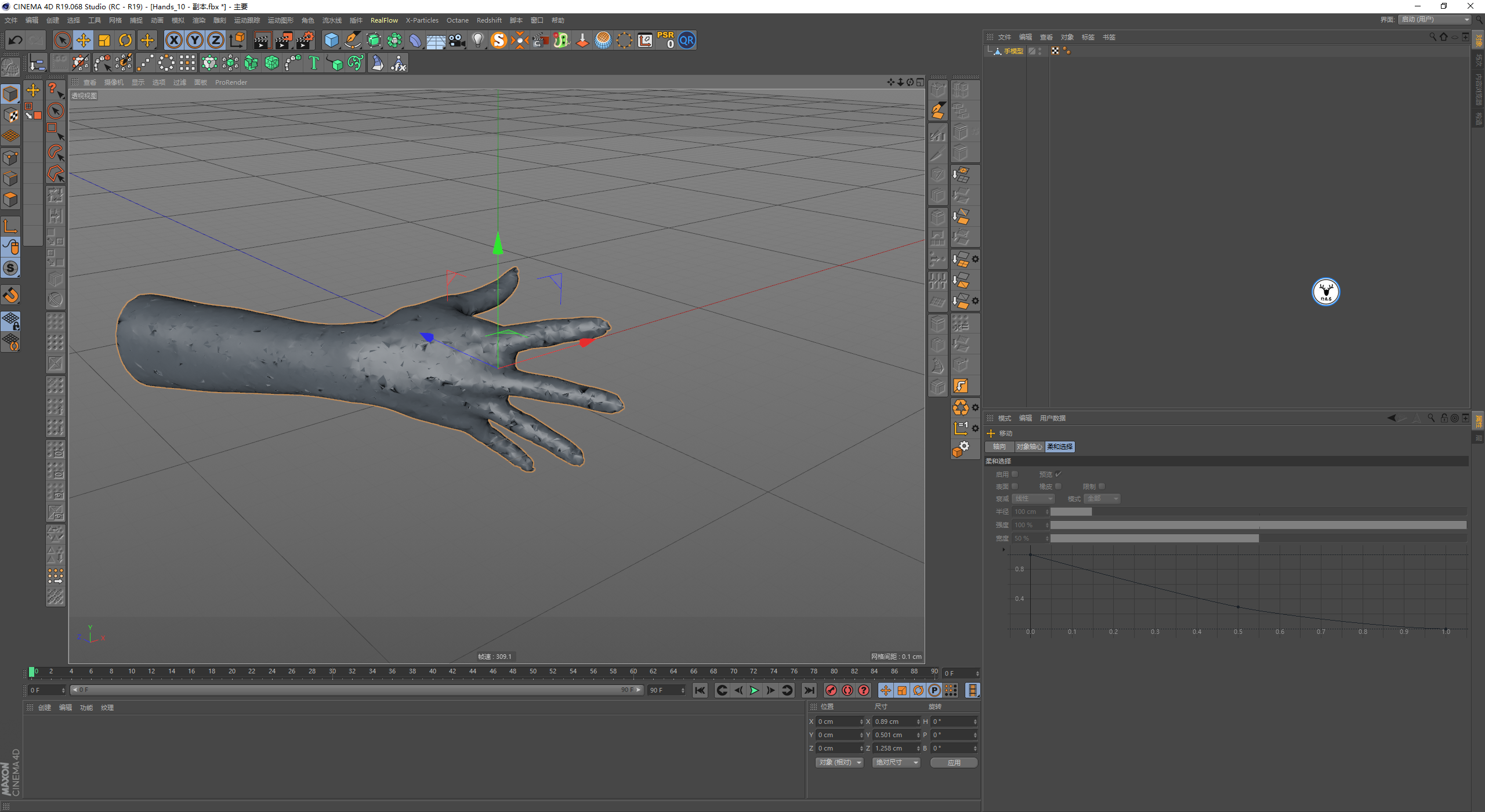Select the 手模型 object in object manager
This screenshot has height=812, width=1485.
(x=1013, y=51)
